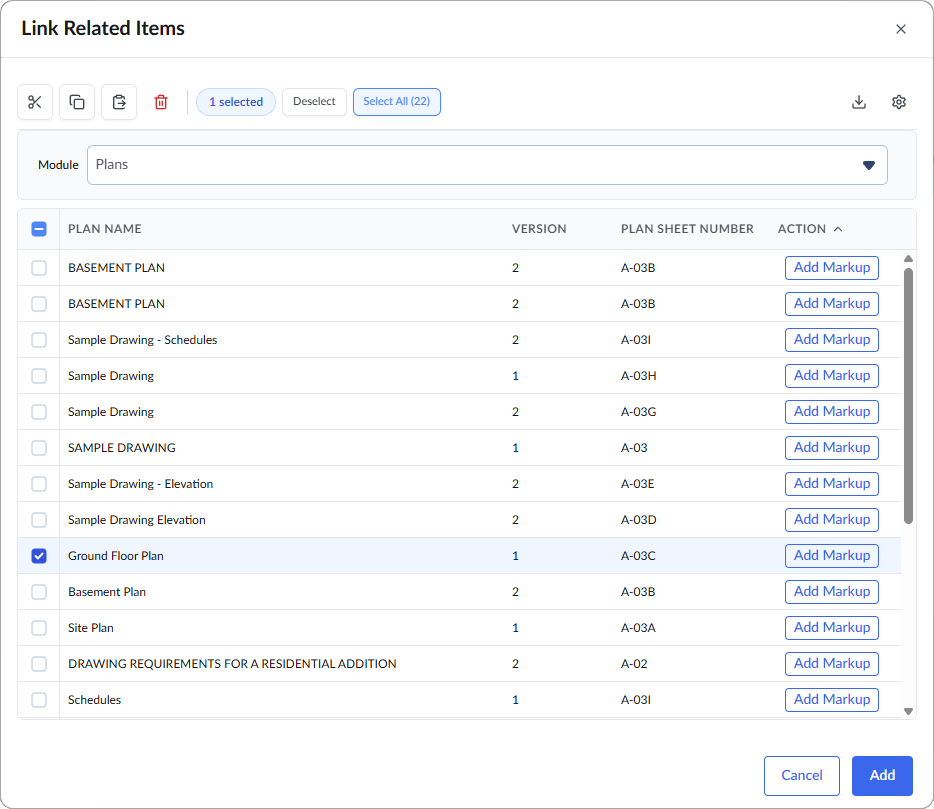Screen dimensions: 934x809
Task: Click the Cancel button
Action: coord(802,776)
